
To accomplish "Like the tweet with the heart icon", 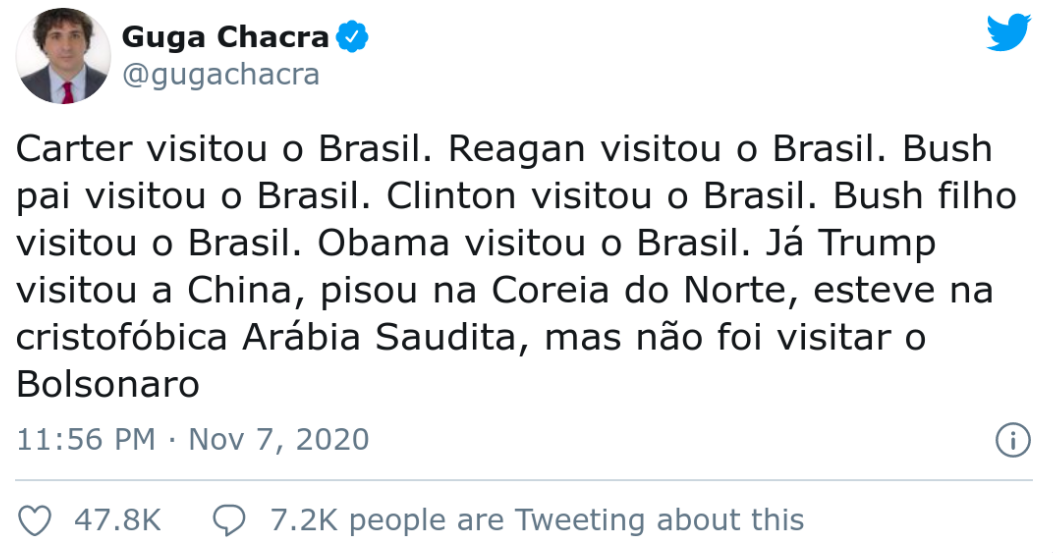I will pyautogui.click(x=34, y=521).
